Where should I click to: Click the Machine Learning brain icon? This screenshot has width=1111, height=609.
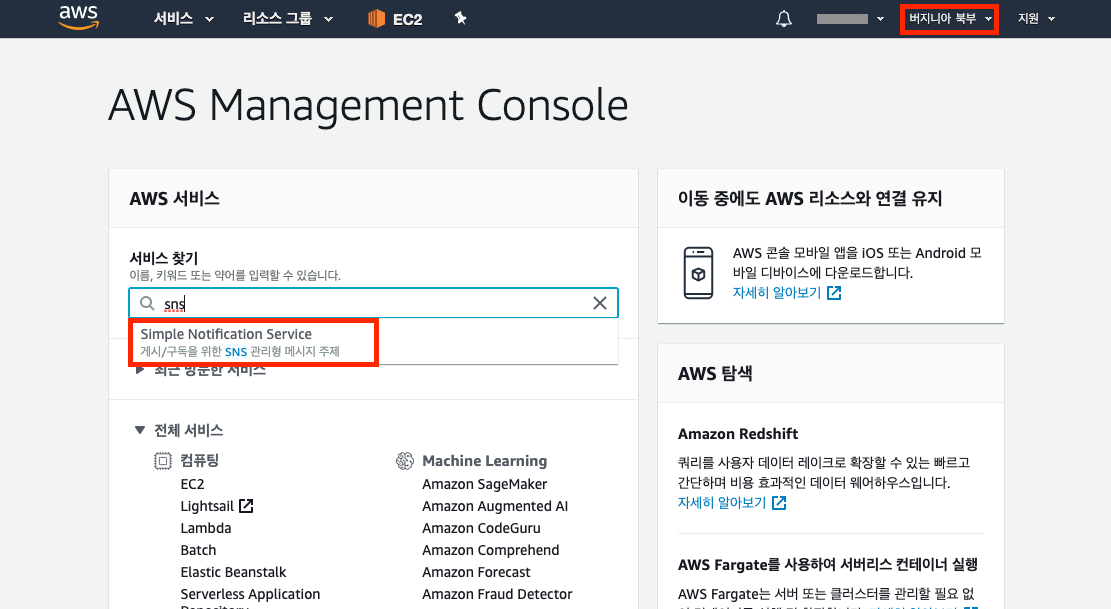point(405,462)
